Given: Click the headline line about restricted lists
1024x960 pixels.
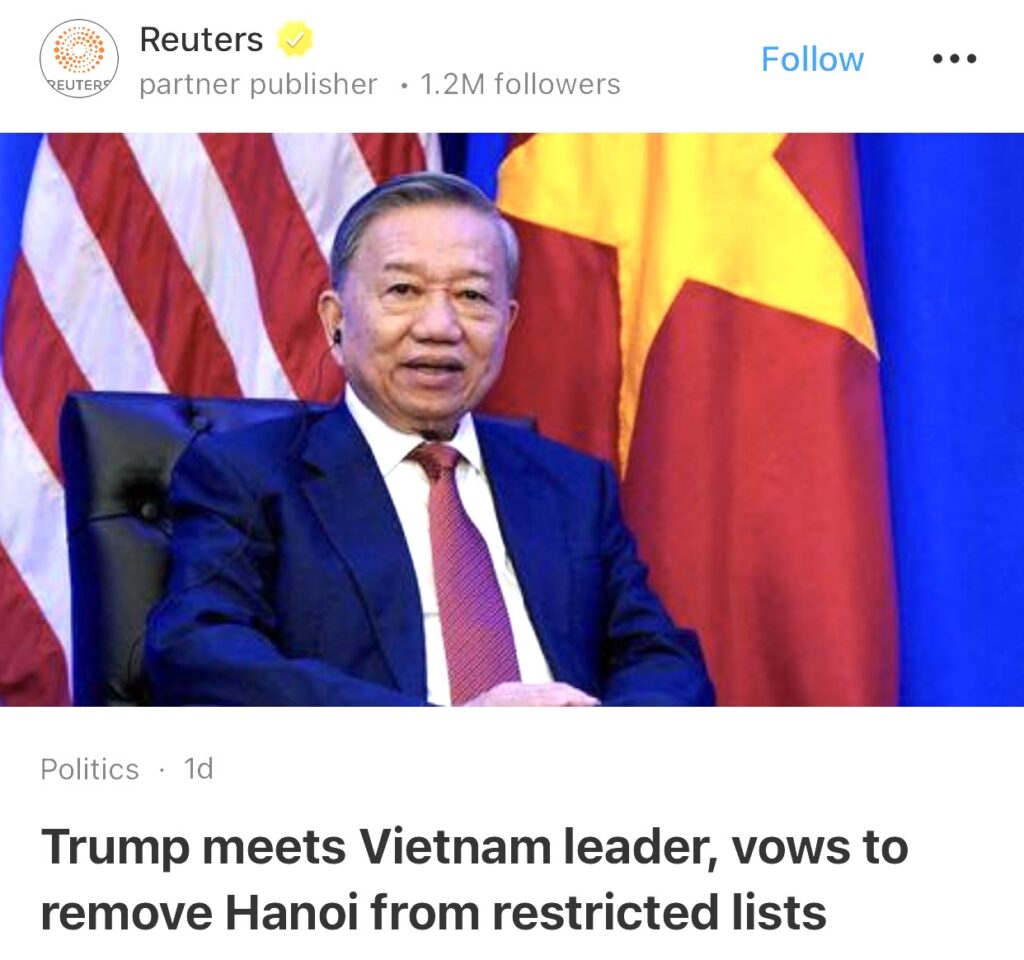Looking at the screenshot, I should (434, 912).
